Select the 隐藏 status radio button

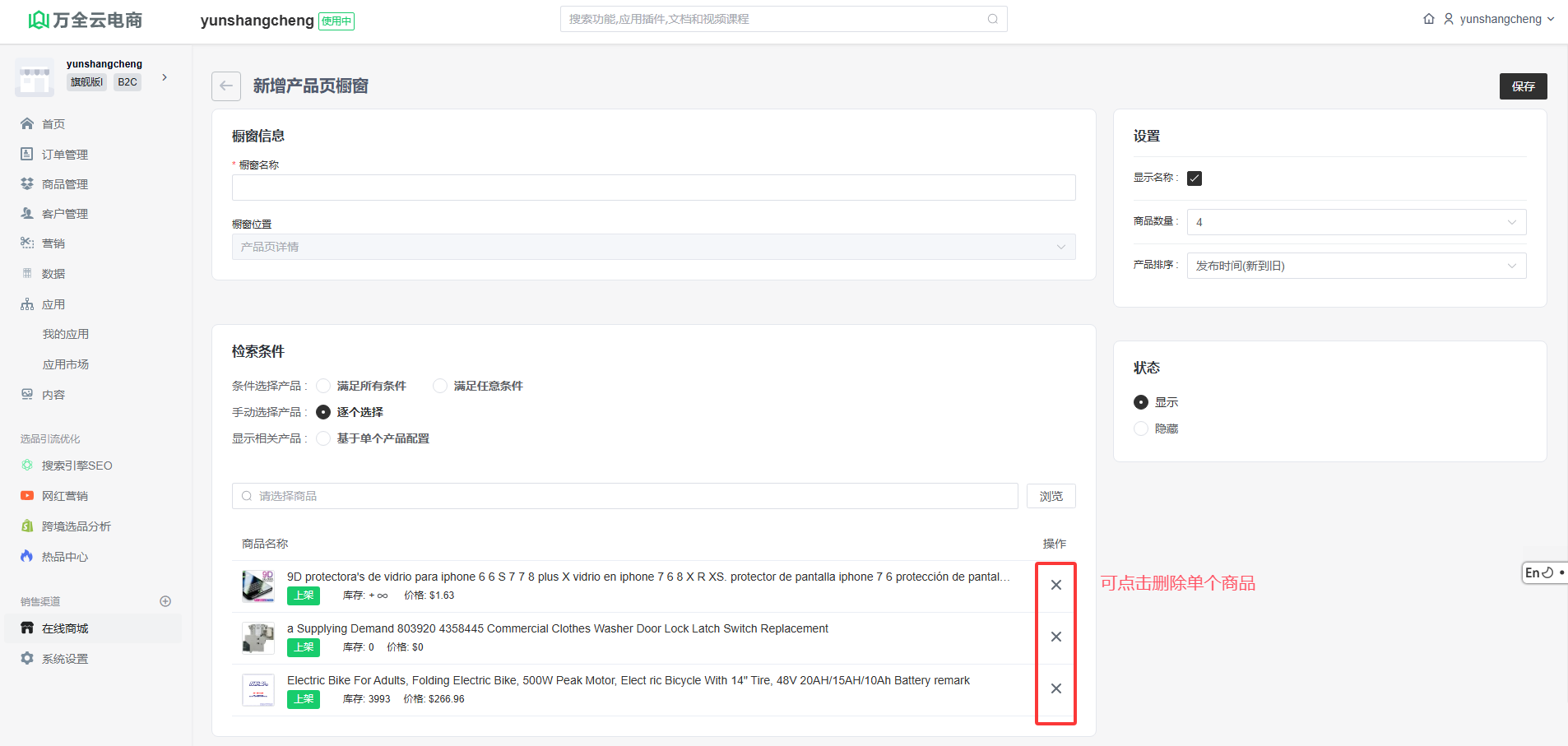1141,429
